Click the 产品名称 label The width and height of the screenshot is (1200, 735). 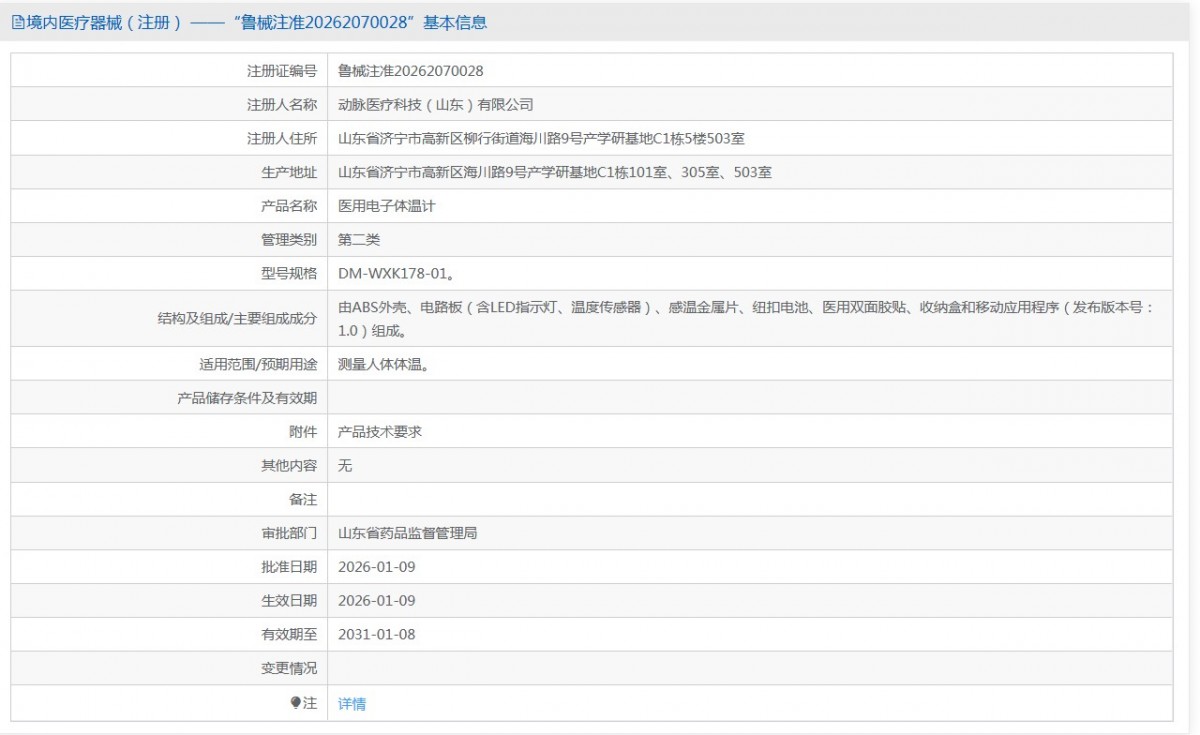pos(289,206)
